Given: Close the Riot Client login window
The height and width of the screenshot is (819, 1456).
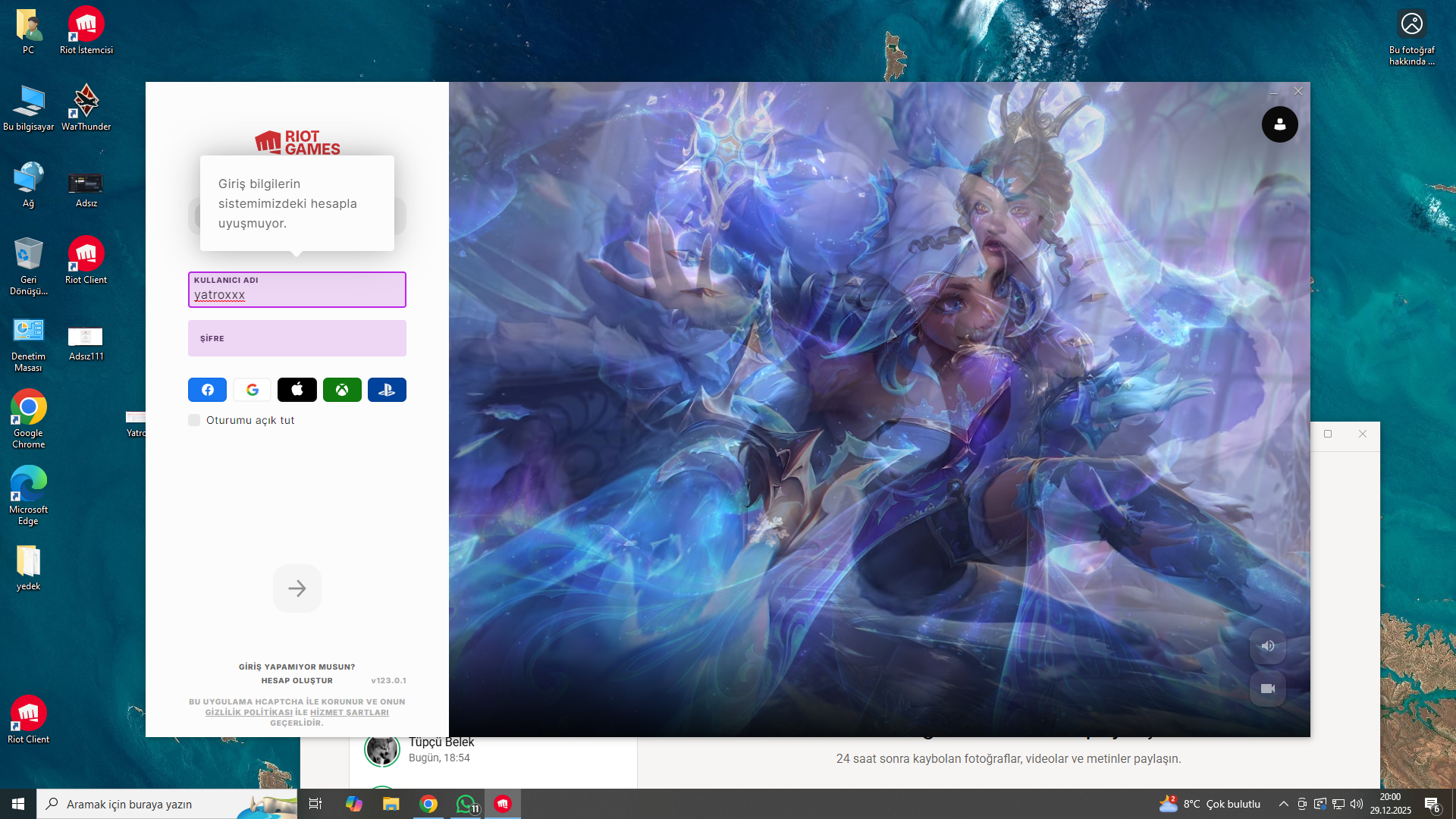Looking at the screenshot, I should pyautogui.click(x=1298, y=92).
